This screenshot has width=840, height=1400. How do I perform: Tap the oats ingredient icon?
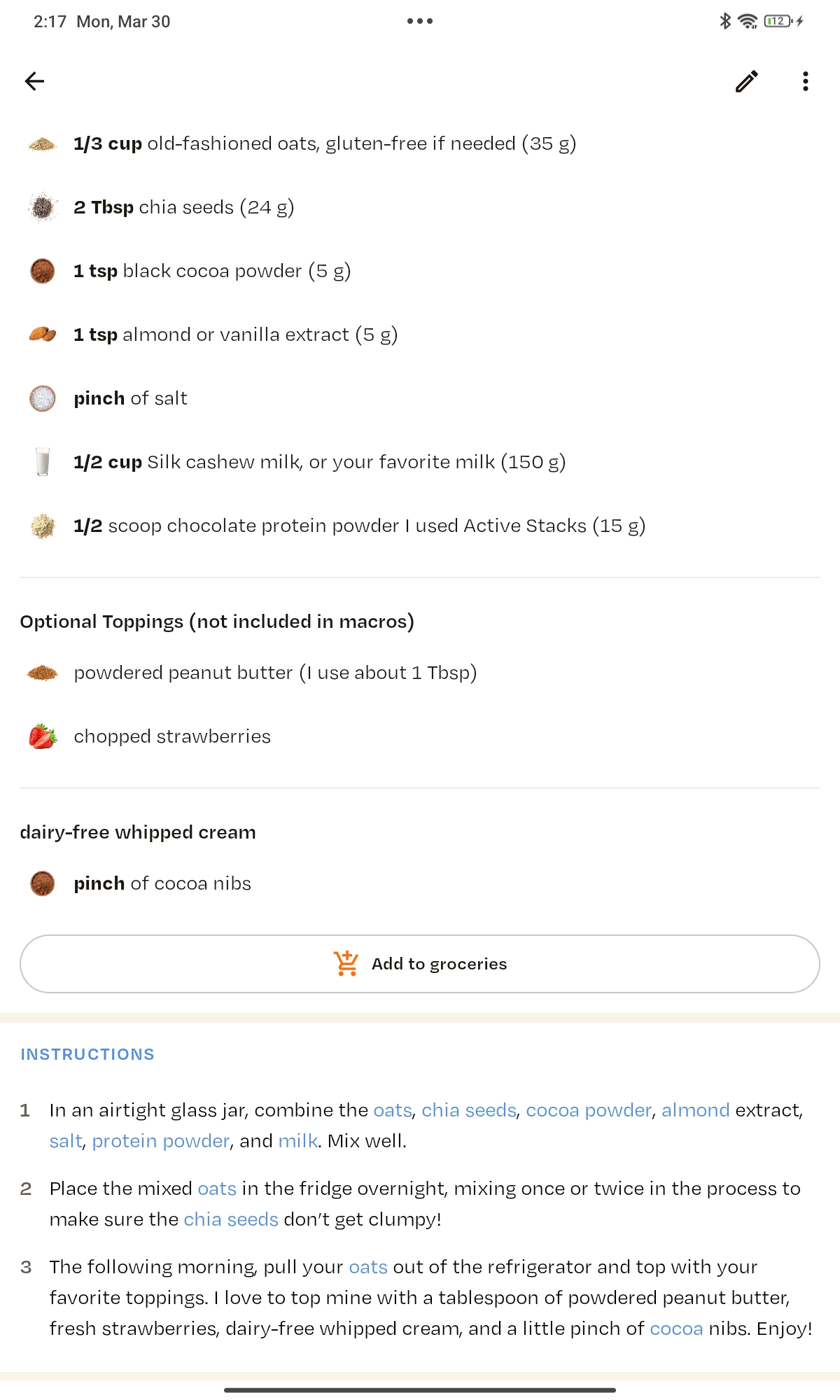pos(43,144)
